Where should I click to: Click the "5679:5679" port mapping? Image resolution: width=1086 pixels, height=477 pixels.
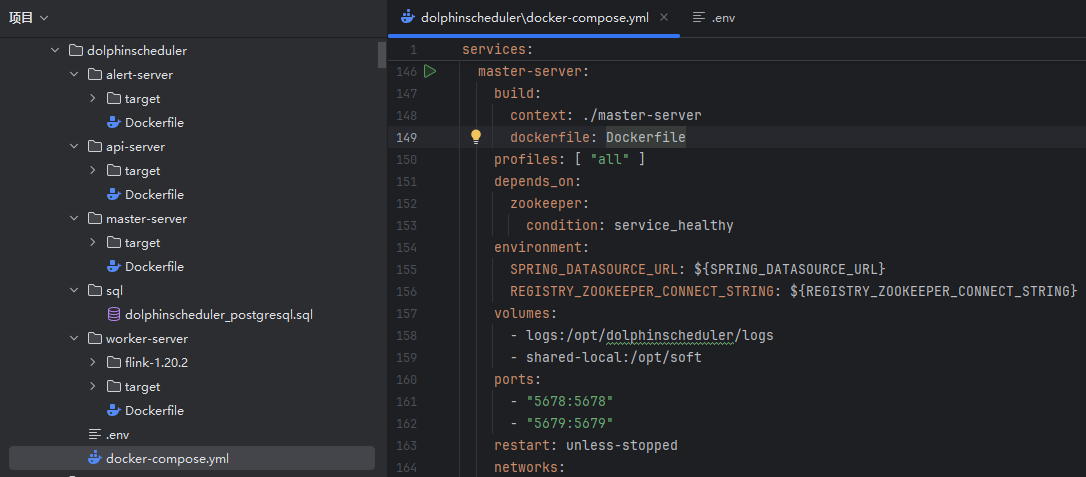click(x=570, y=423)
